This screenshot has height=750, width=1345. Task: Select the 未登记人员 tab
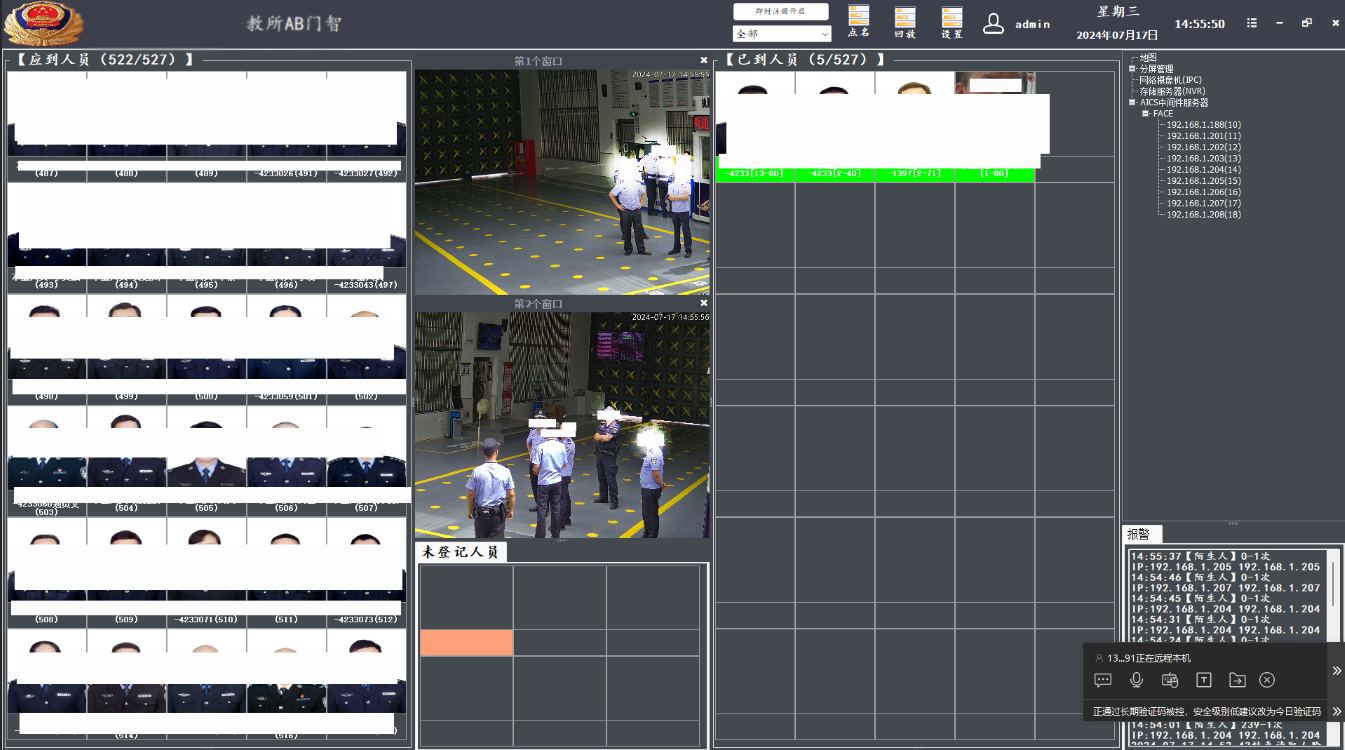pos(460,552)
